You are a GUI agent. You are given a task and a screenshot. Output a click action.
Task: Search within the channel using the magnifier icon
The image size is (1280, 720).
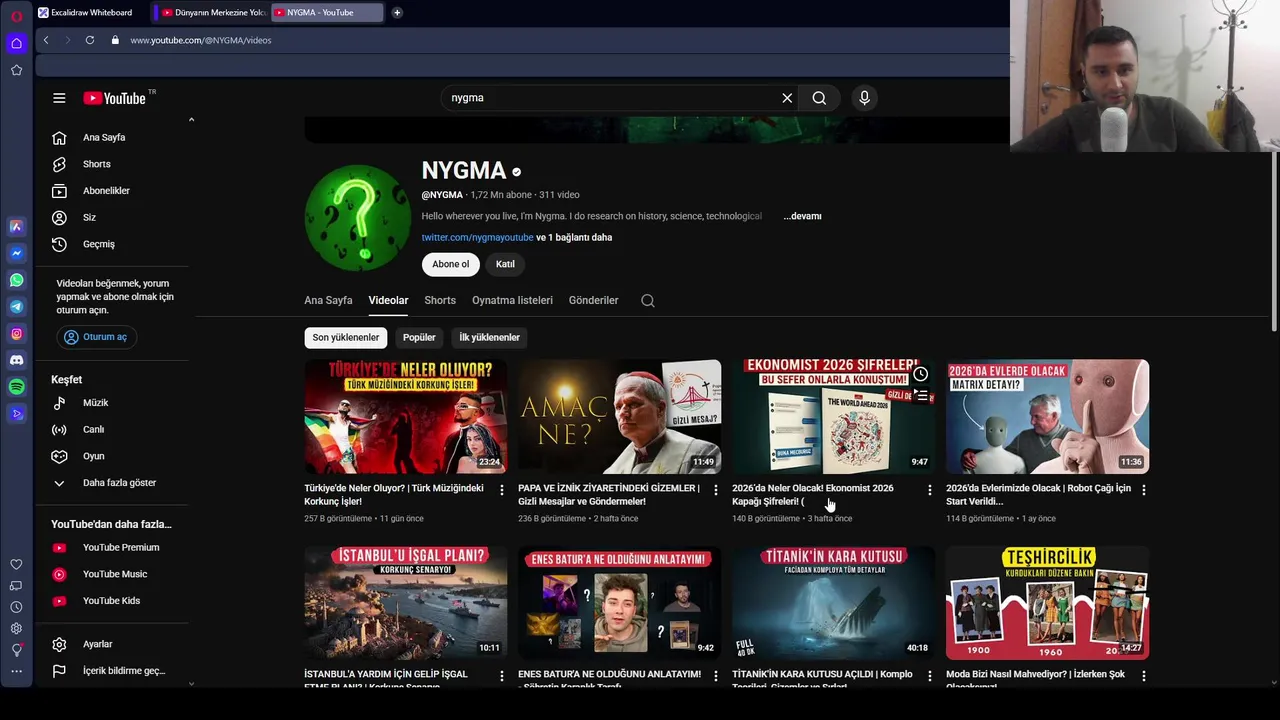[648, 301]
